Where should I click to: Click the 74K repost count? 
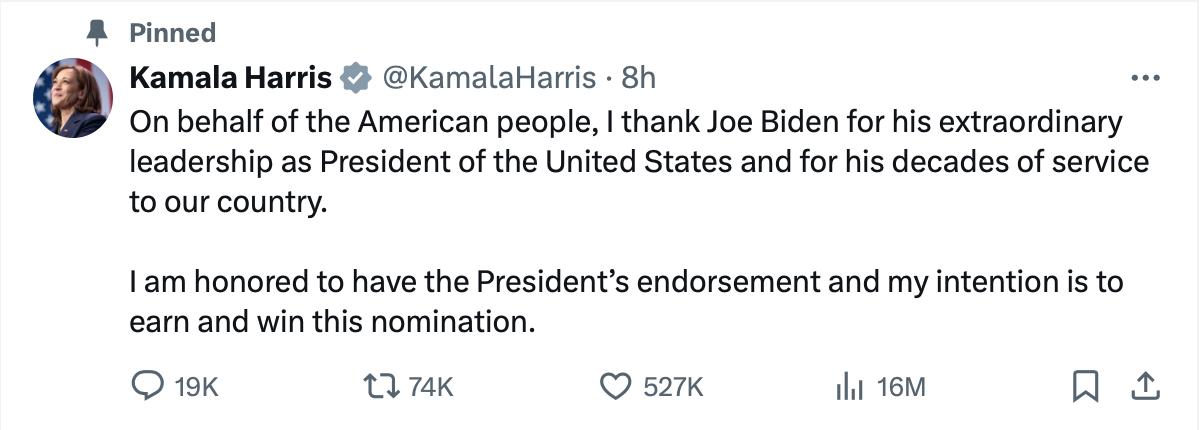tap(432, 386)
